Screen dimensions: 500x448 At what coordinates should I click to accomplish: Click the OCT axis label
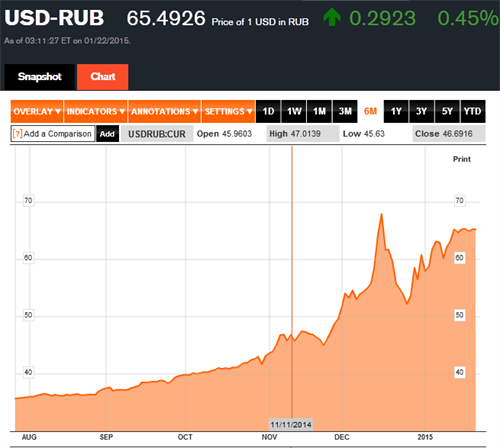[x=185, y=437]
